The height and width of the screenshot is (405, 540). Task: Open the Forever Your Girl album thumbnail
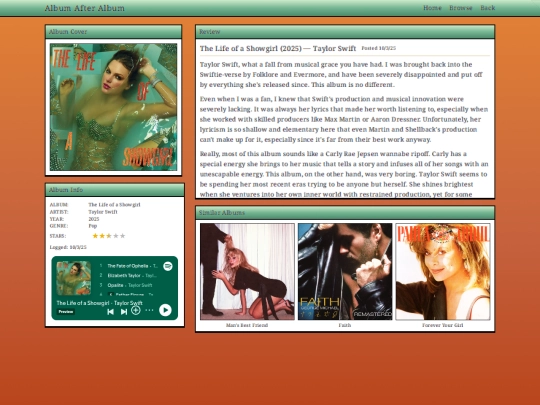tap(443, 272)
